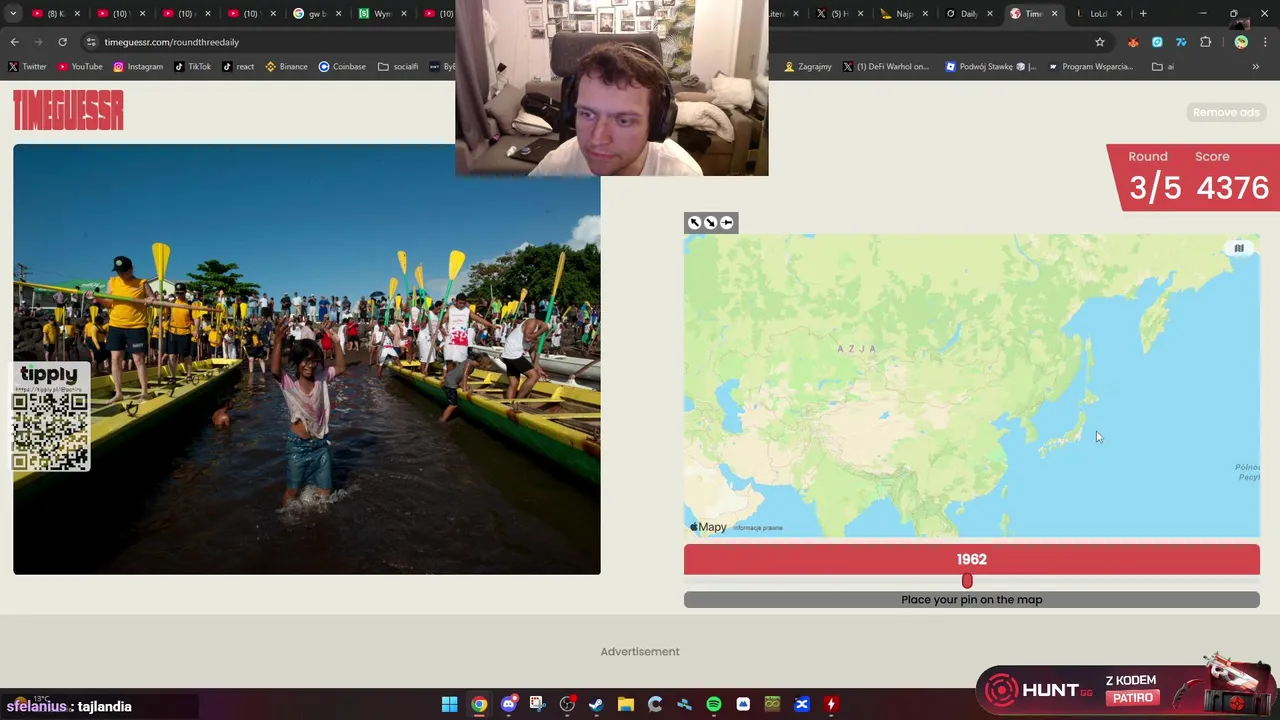Image resolution: width=1280 pixels, height=720 pixels.
Task: Open the map style switcher icon
Action: 1239,248
